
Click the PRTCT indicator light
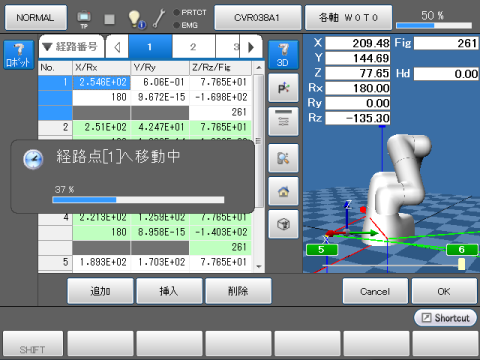click(x=177, y=13)
